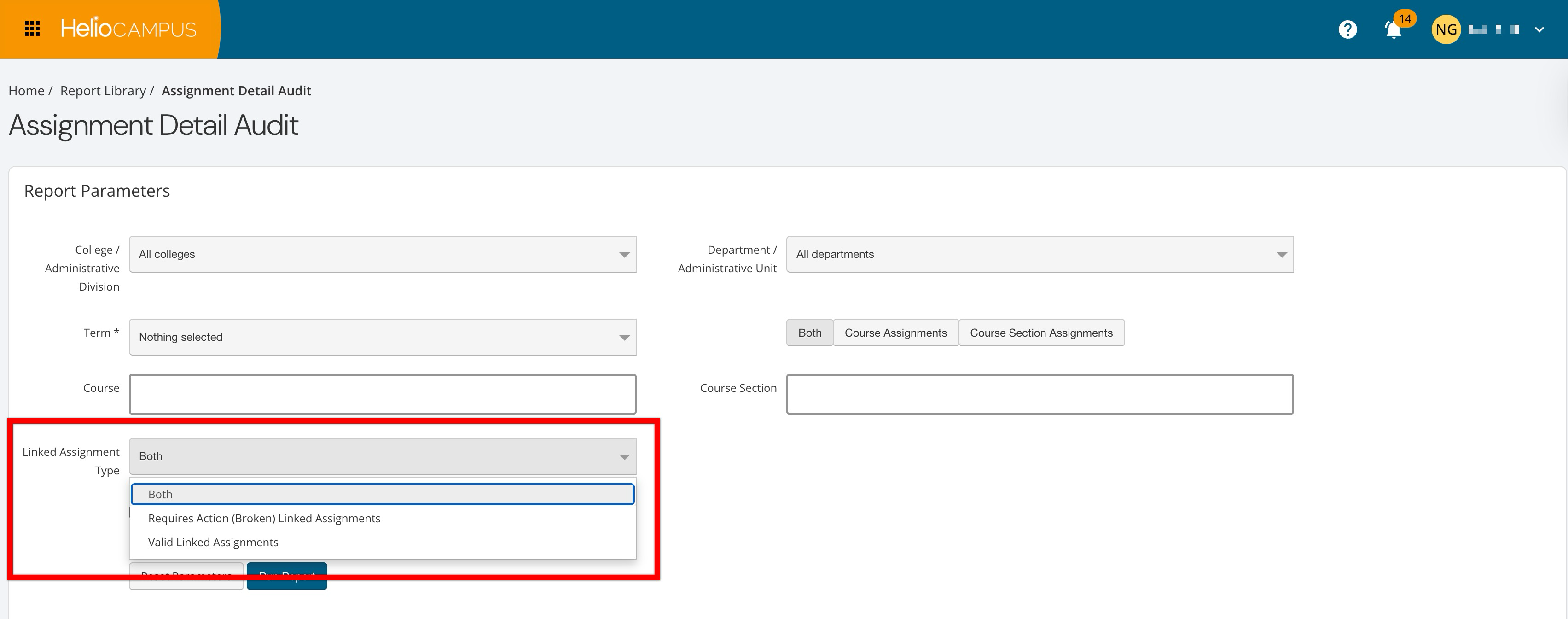
Task: Go to Report Library breadcrumb link
Action: click(103, 91)
